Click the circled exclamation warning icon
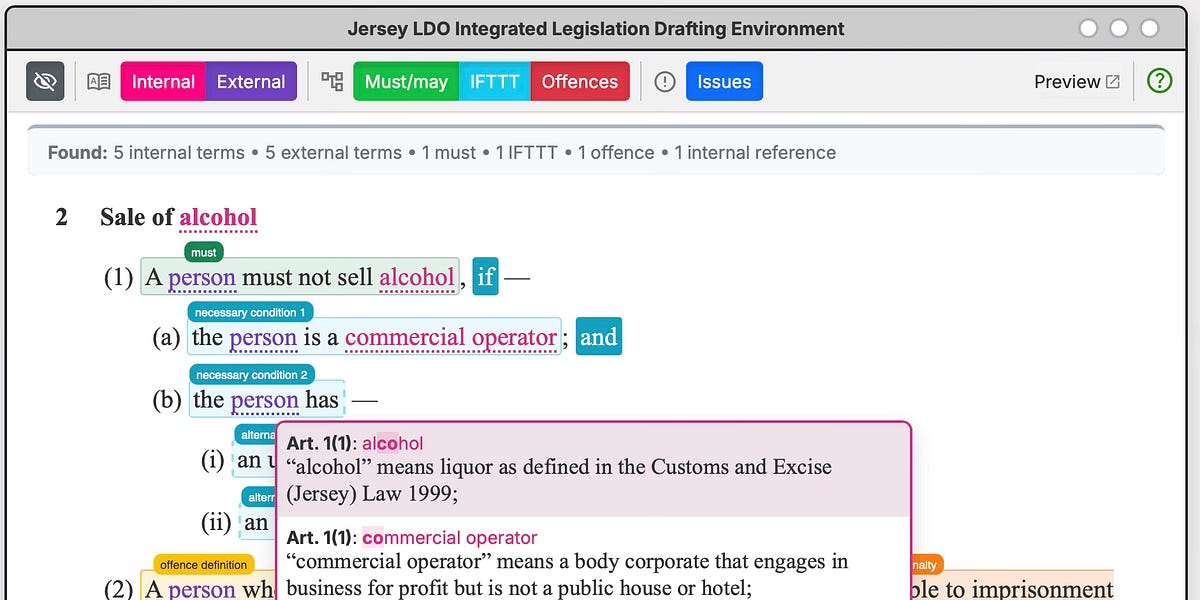1200x600 pixels. [x=664, y=81]
